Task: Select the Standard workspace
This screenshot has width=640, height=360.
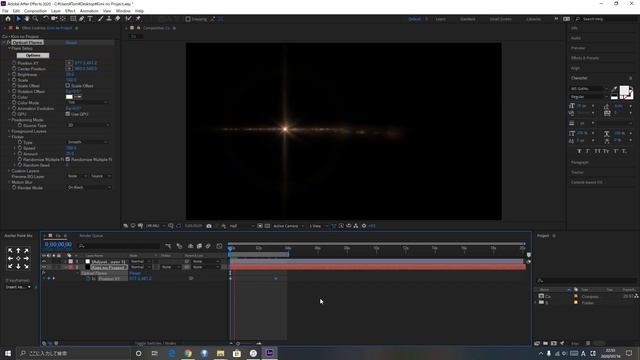Action: [x=468, y=19]
